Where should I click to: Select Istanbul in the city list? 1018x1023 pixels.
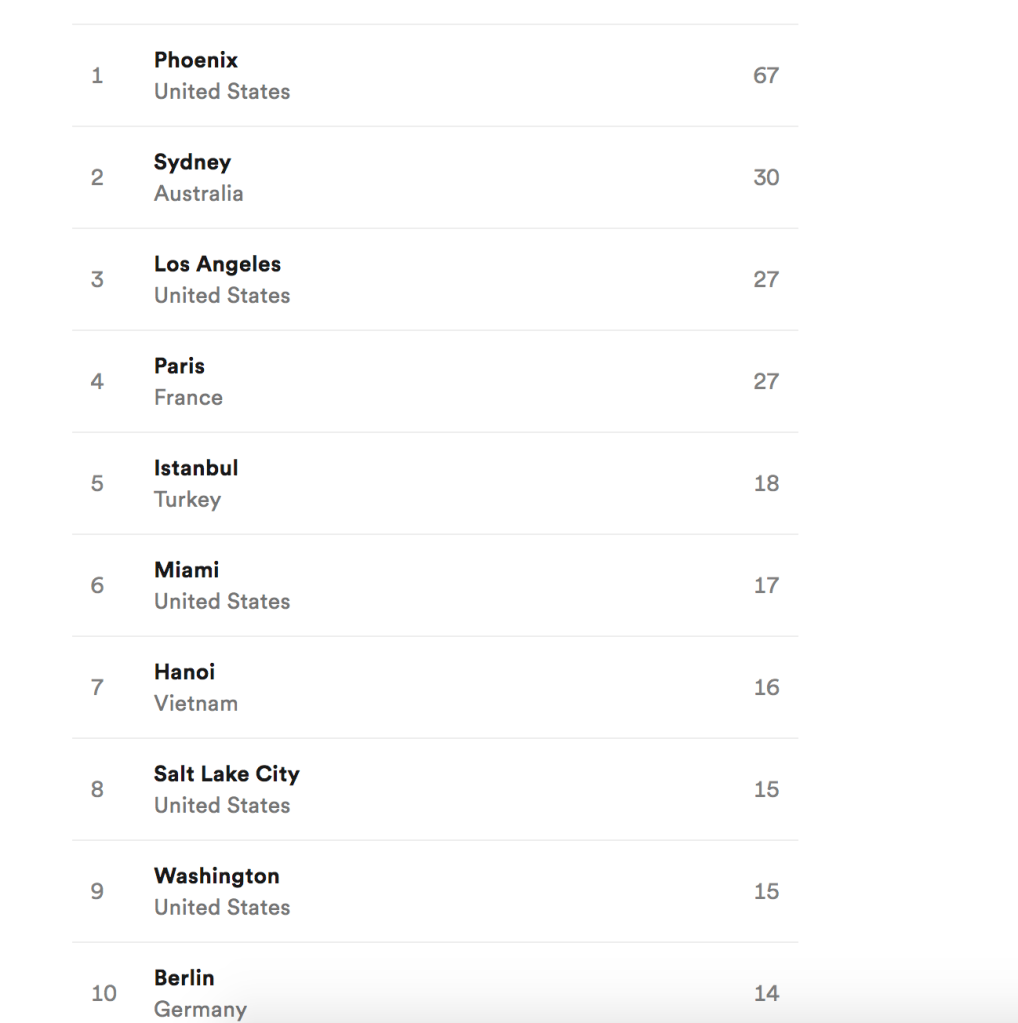(196, 468)
